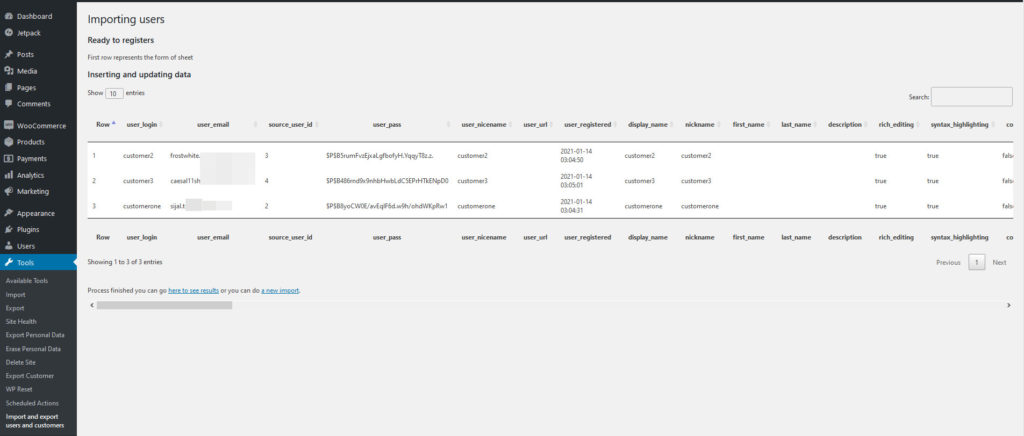
Task: Open Export Personal Data submenu item
Action: pos(35,335)
